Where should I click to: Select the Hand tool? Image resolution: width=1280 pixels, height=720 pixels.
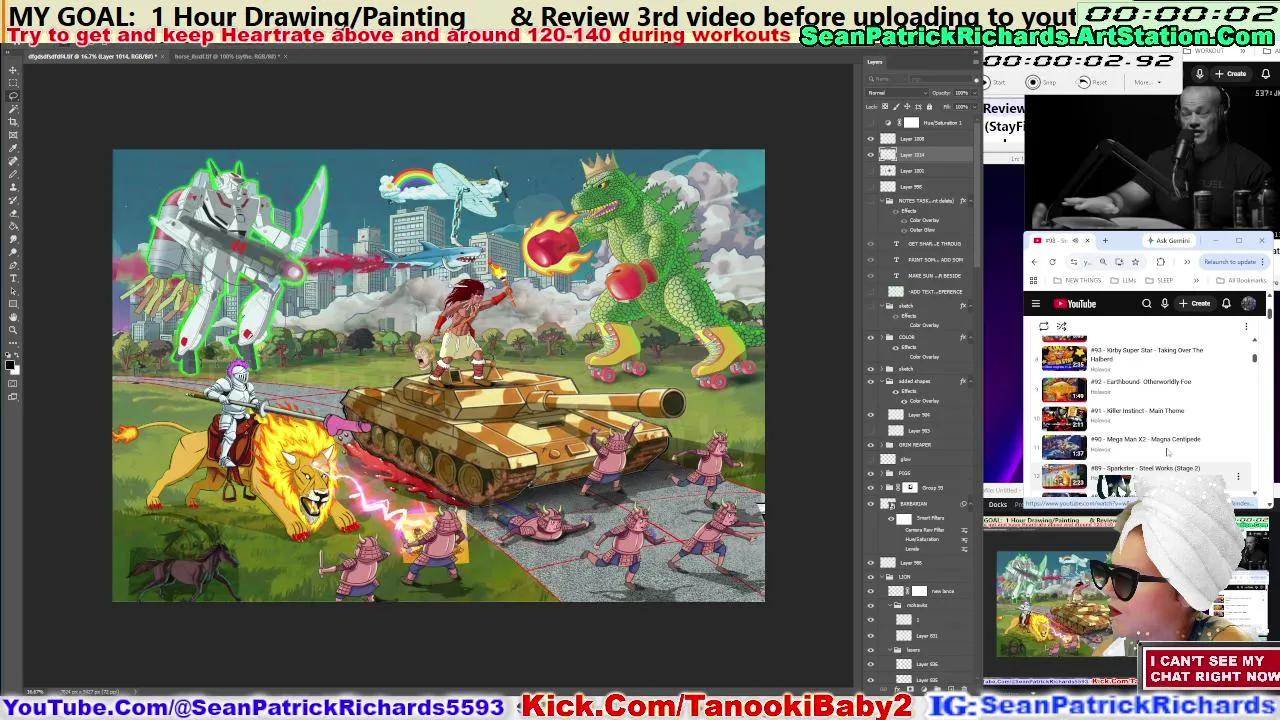point(13,317)
